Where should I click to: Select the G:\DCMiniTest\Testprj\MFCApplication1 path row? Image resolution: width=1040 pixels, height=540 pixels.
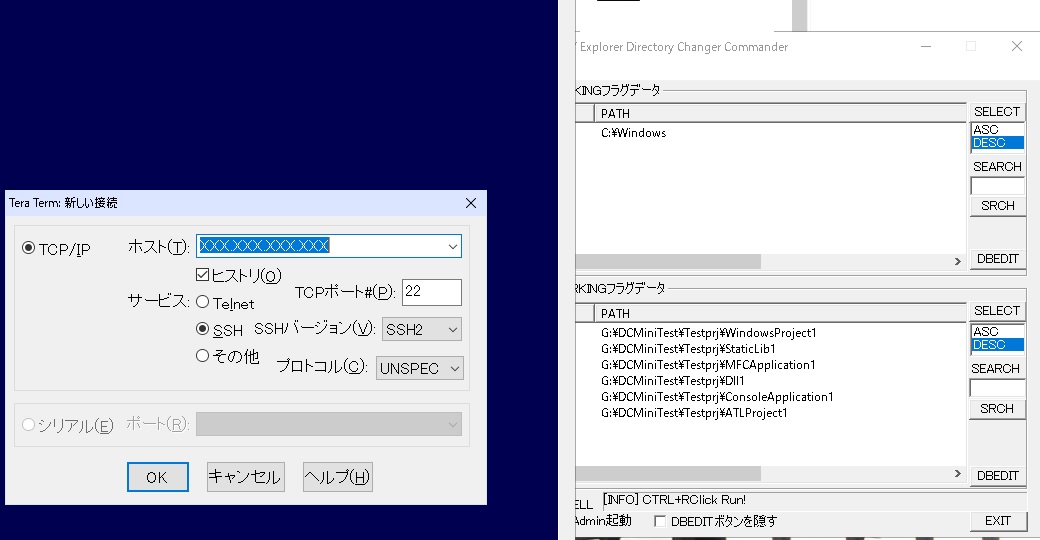click(x=708, y=365)
